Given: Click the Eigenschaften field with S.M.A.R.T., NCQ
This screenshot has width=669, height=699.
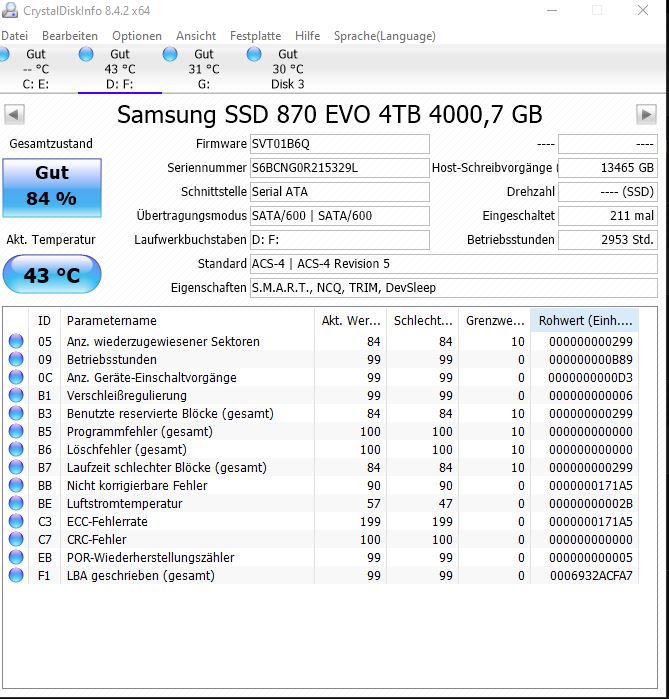Looking at the screenshot, I should click(x=454, y=288).
